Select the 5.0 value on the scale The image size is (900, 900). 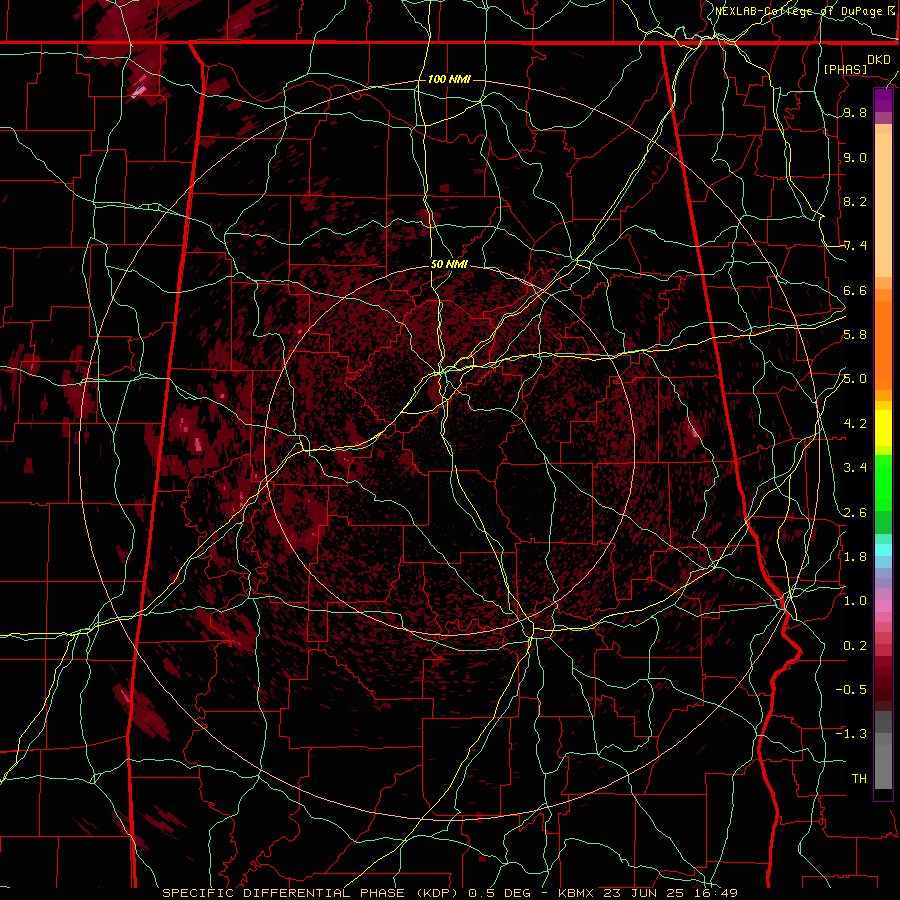pyautogui.click(x=855, y=379)
